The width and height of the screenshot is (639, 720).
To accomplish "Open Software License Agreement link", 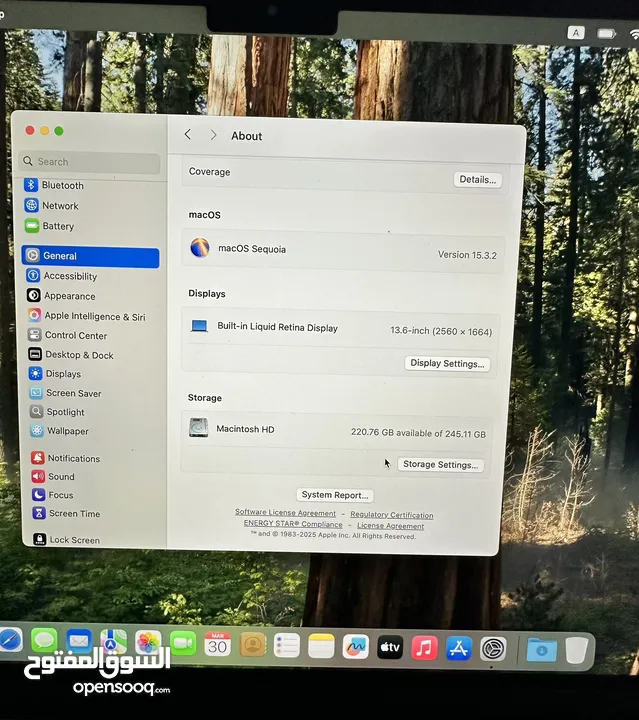I will pos(285,512).
